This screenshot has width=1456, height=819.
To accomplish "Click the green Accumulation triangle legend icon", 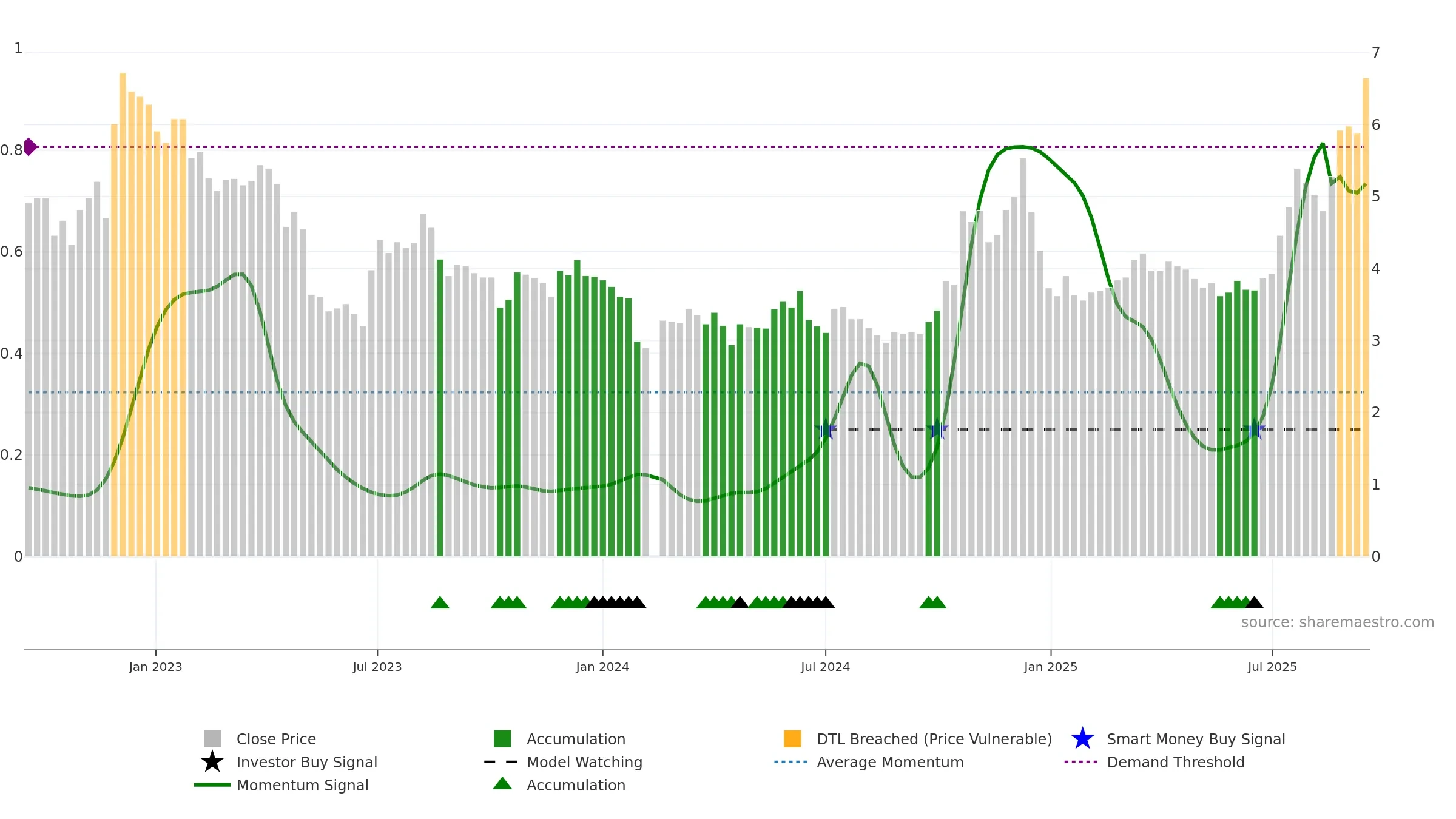I will coord(502,783).
